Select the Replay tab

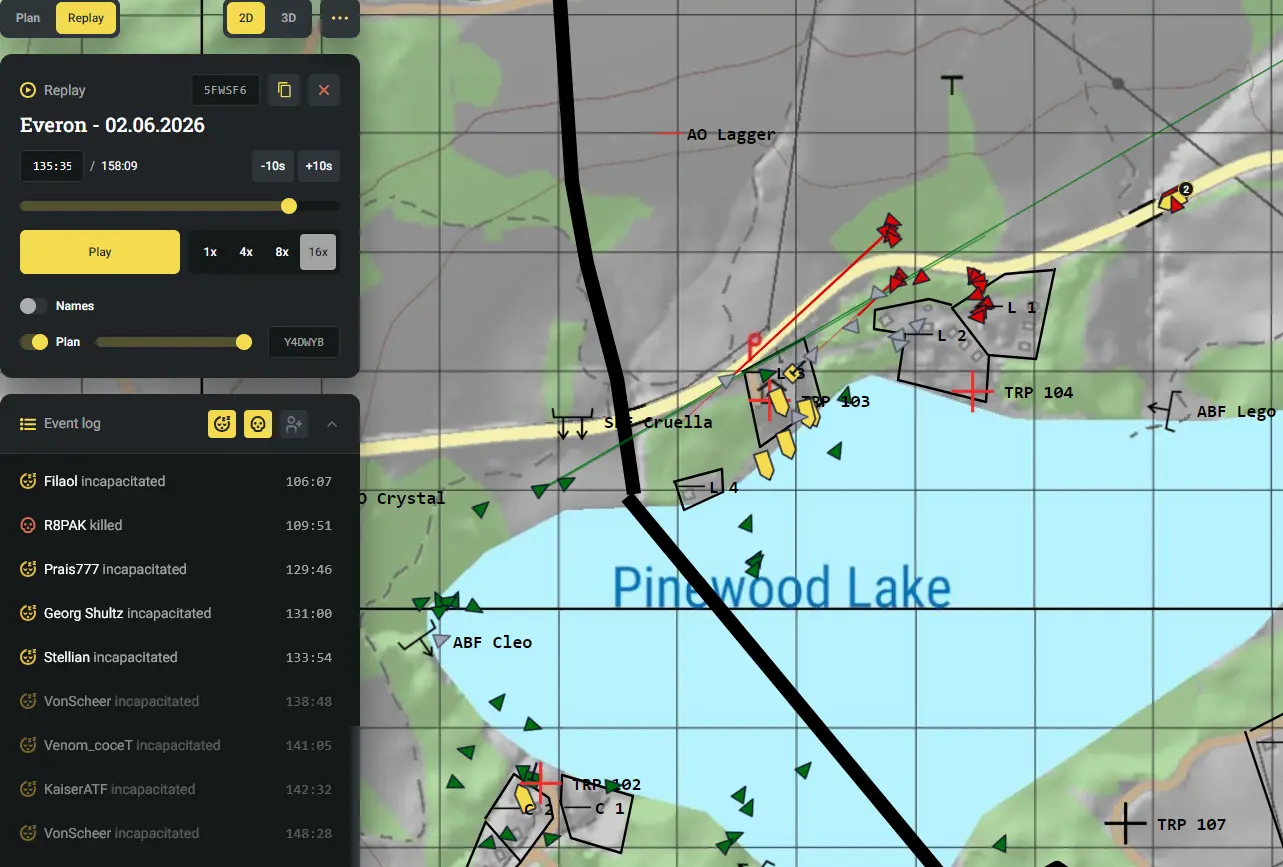(86, 18)
